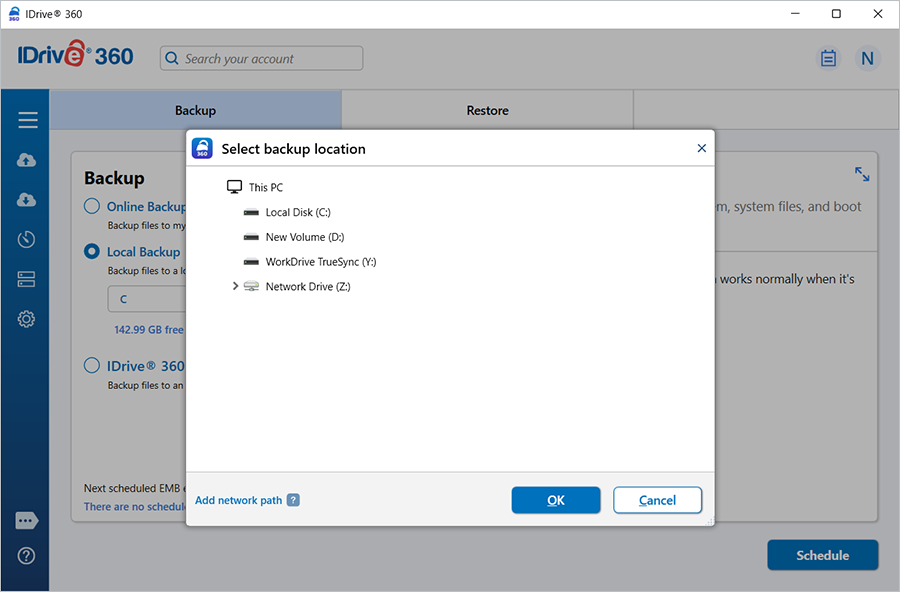Expand the Network Drive (Z:) tree node
The width and height of the screenshot is (900, 592).
[235, 286]
